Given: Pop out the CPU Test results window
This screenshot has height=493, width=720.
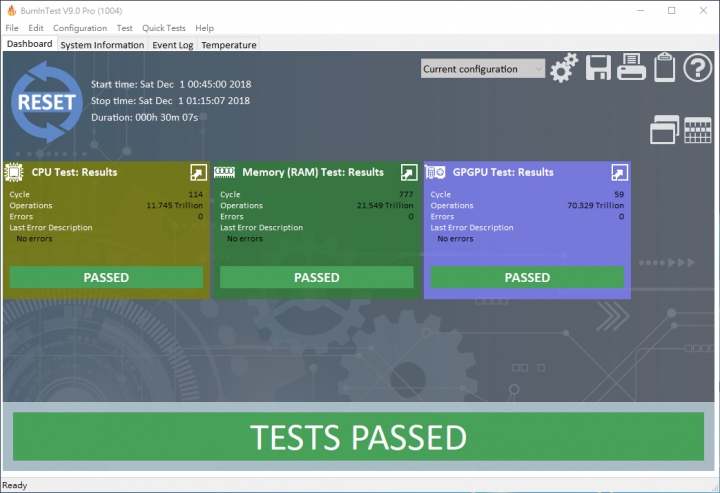Looking at the screenshot, I should pos(198,173).
